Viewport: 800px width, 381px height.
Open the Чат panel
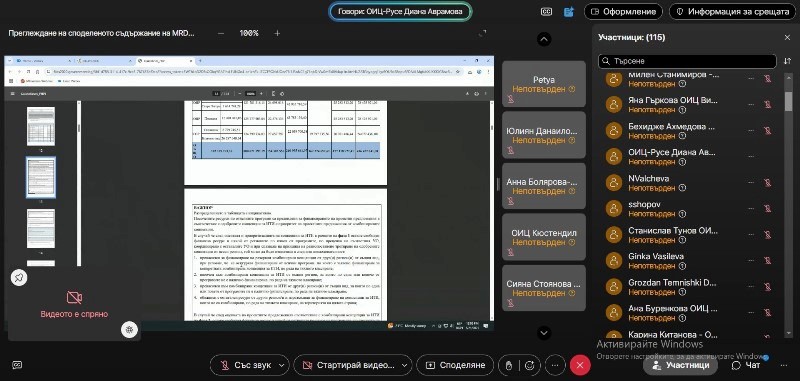click(x=746, y=365)
